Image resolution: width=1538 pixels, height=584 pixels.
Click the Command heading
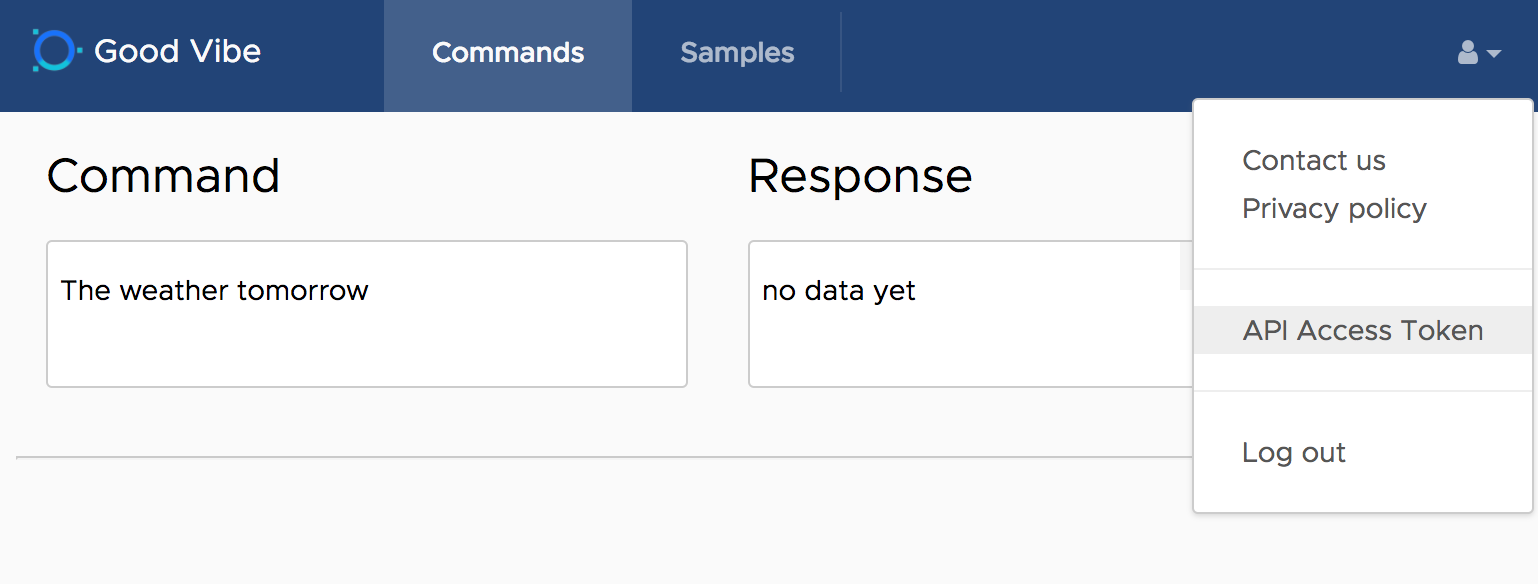[x=163, y=176]
